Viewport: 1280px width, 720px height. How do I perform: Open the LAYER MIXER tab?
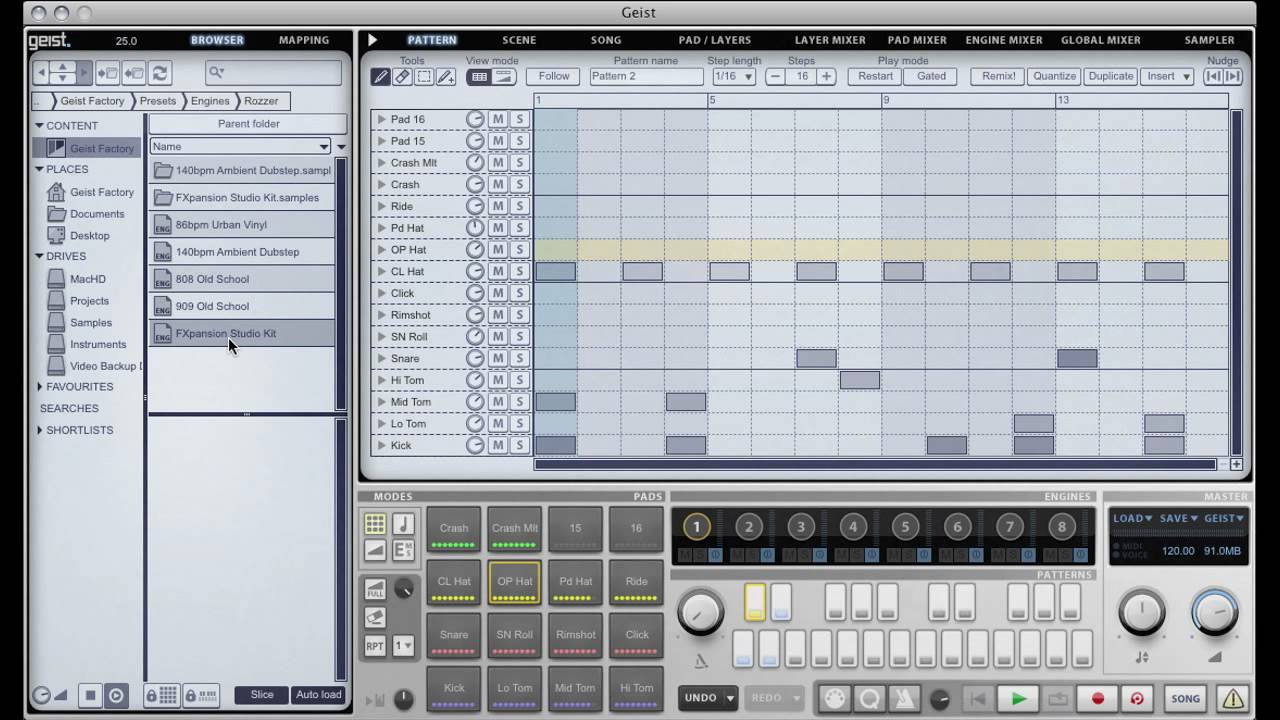point(830,40)
